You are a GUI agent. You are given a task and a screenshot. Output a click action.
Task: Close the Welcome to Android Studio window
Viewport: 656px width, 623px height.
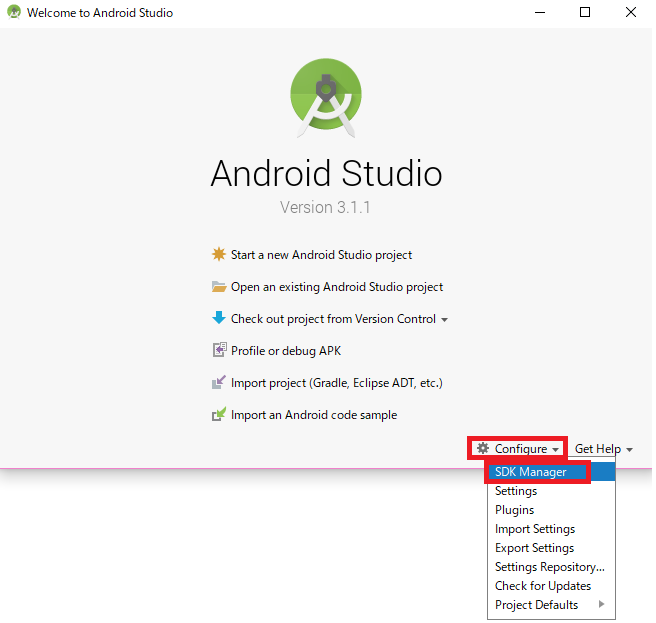click(631, 13)
